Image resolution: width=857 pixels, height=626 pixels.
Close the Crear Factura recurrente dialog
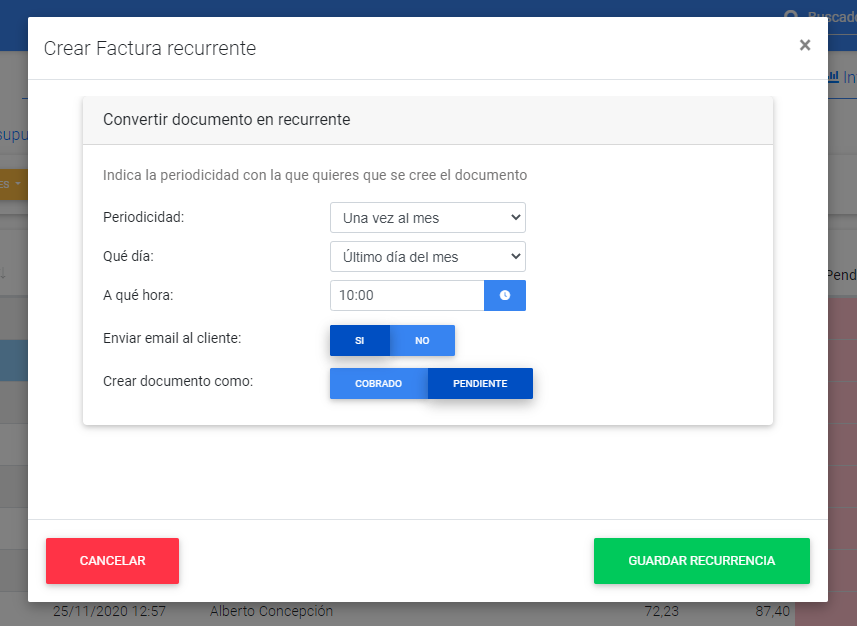point(804,45)
